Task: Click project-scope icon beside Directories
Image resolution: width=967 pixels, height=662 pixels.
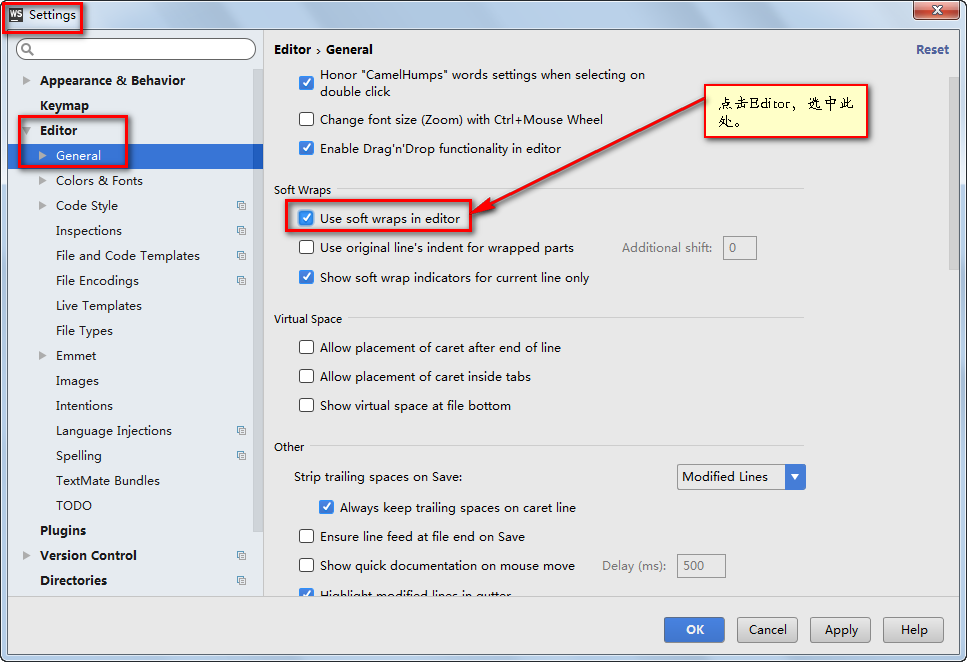Action: [241, 581]
